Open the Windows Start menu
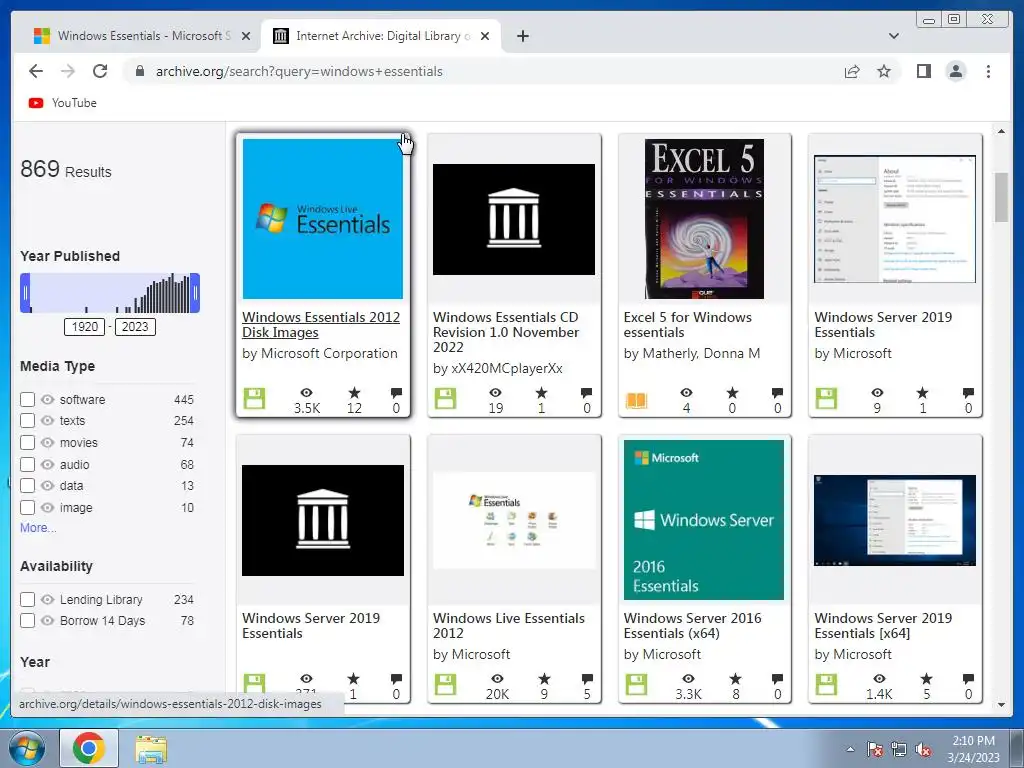Viewport: 1024px width, 768px height. click(27, 748)
